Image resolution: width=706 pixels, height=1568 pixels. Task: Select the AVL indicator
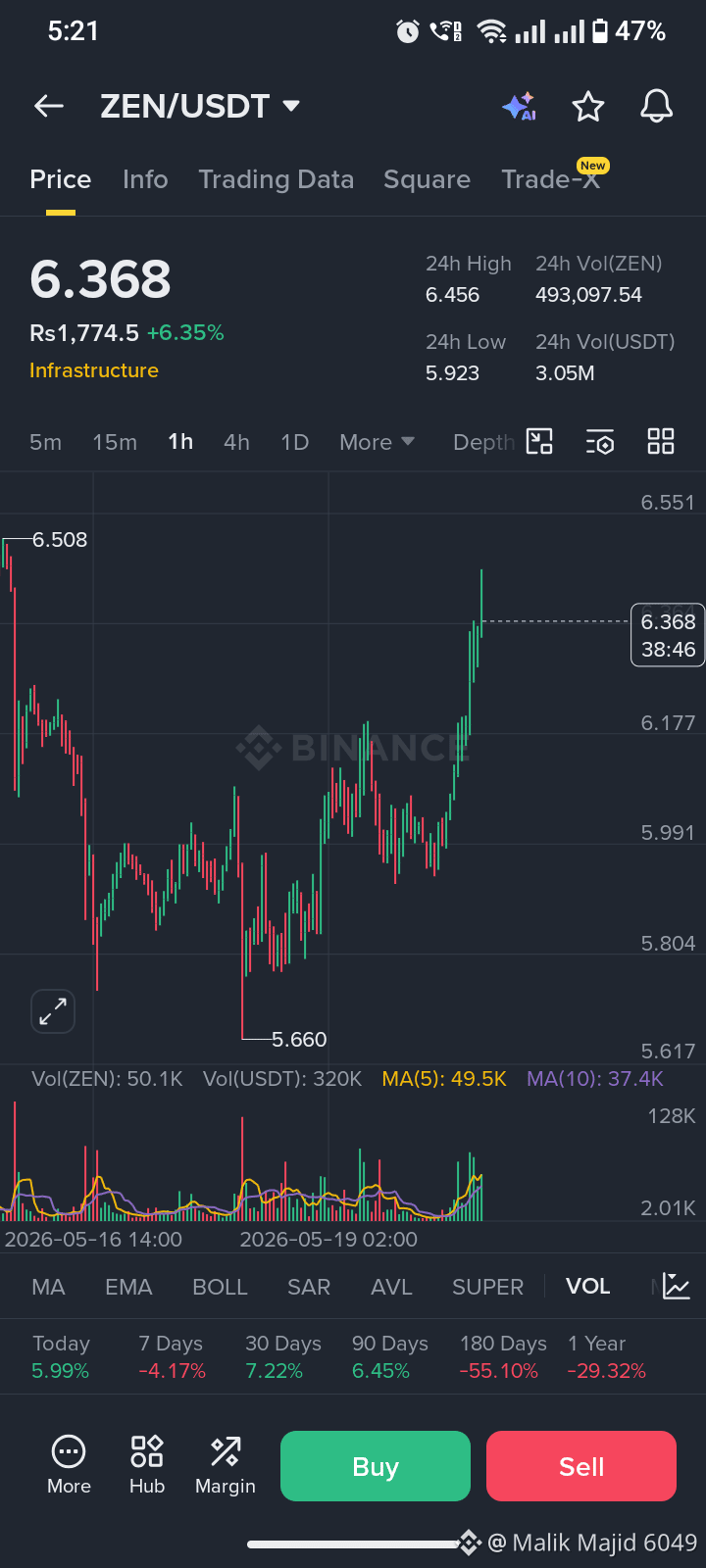coord(391,1287)
